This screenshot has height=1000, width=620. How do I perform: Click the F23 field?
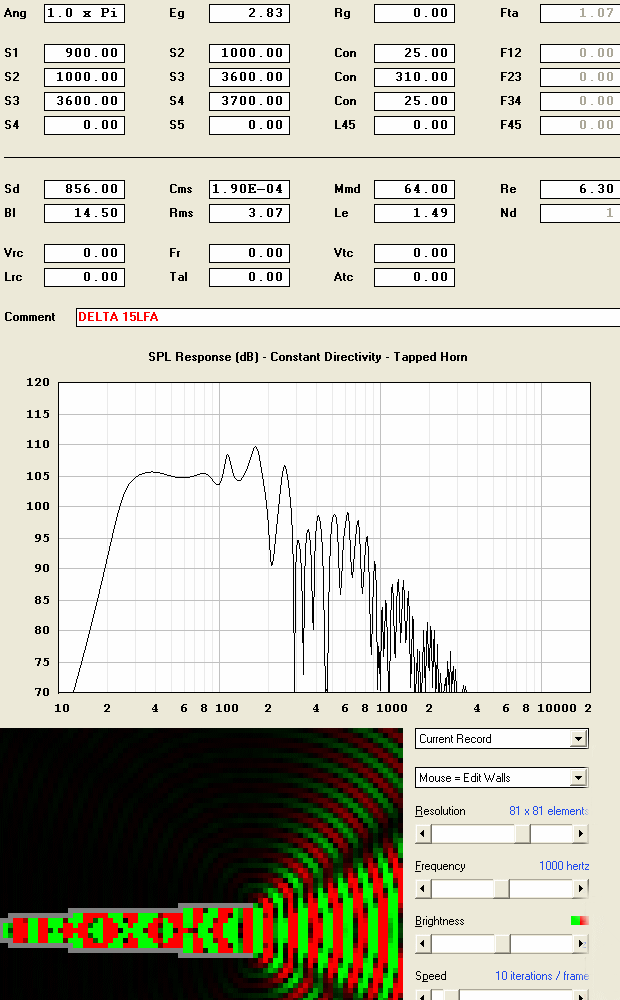[x=580, y=77]
